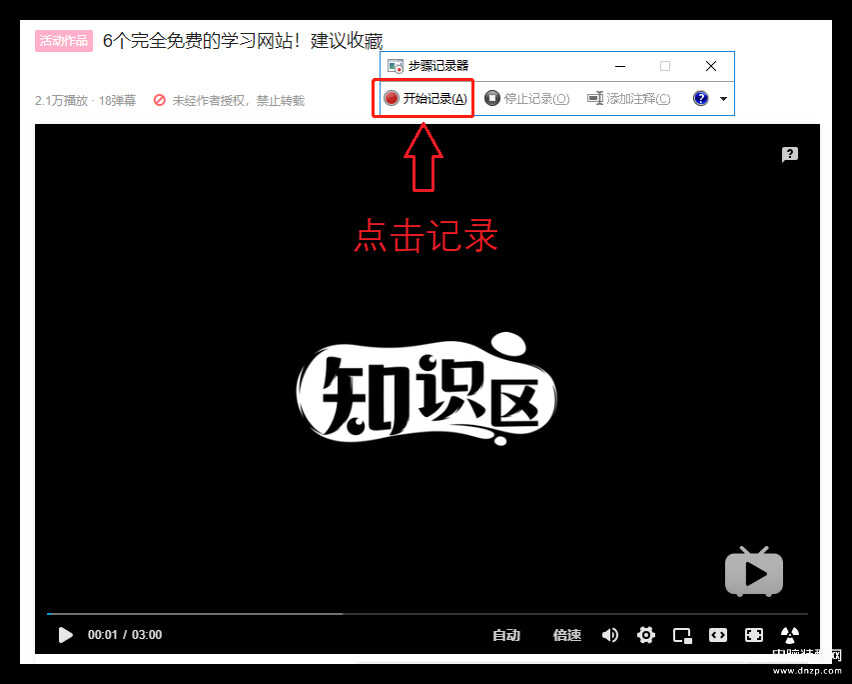Click the 活动作品 pink tag
Screen dimensions: 852x684
point(64,41)
